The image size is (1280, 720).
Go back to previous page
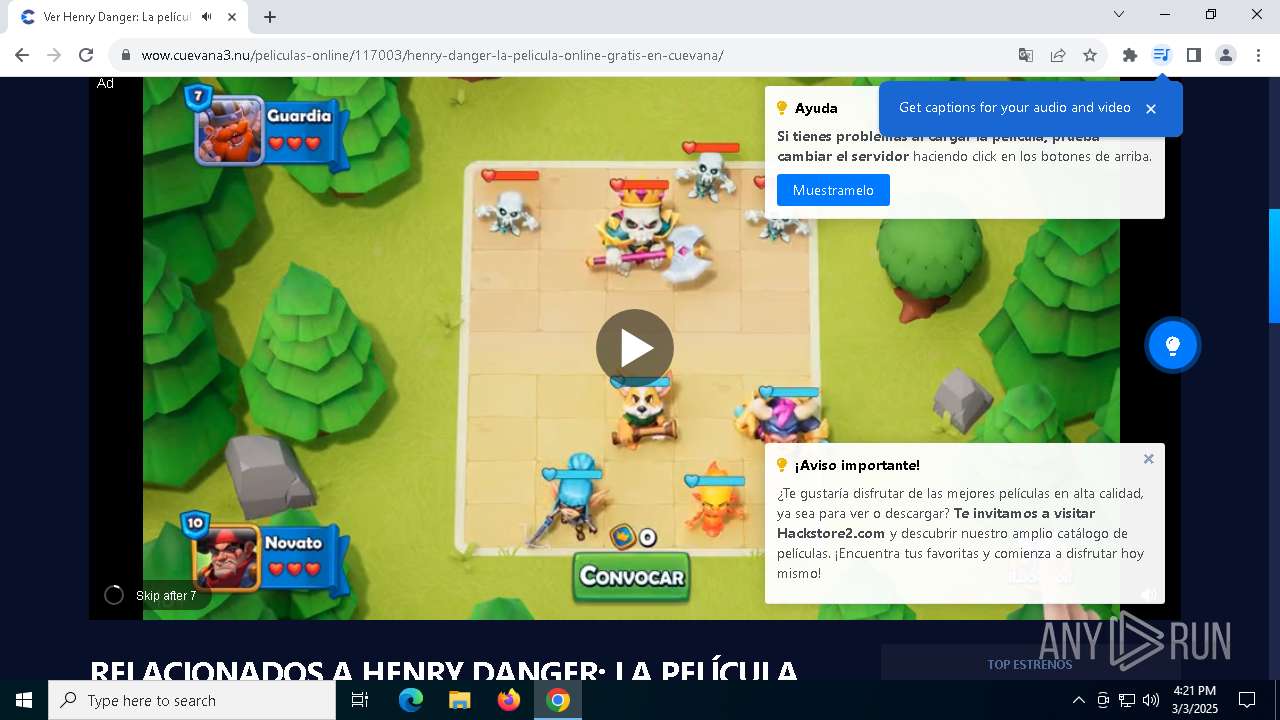point(22,55)
